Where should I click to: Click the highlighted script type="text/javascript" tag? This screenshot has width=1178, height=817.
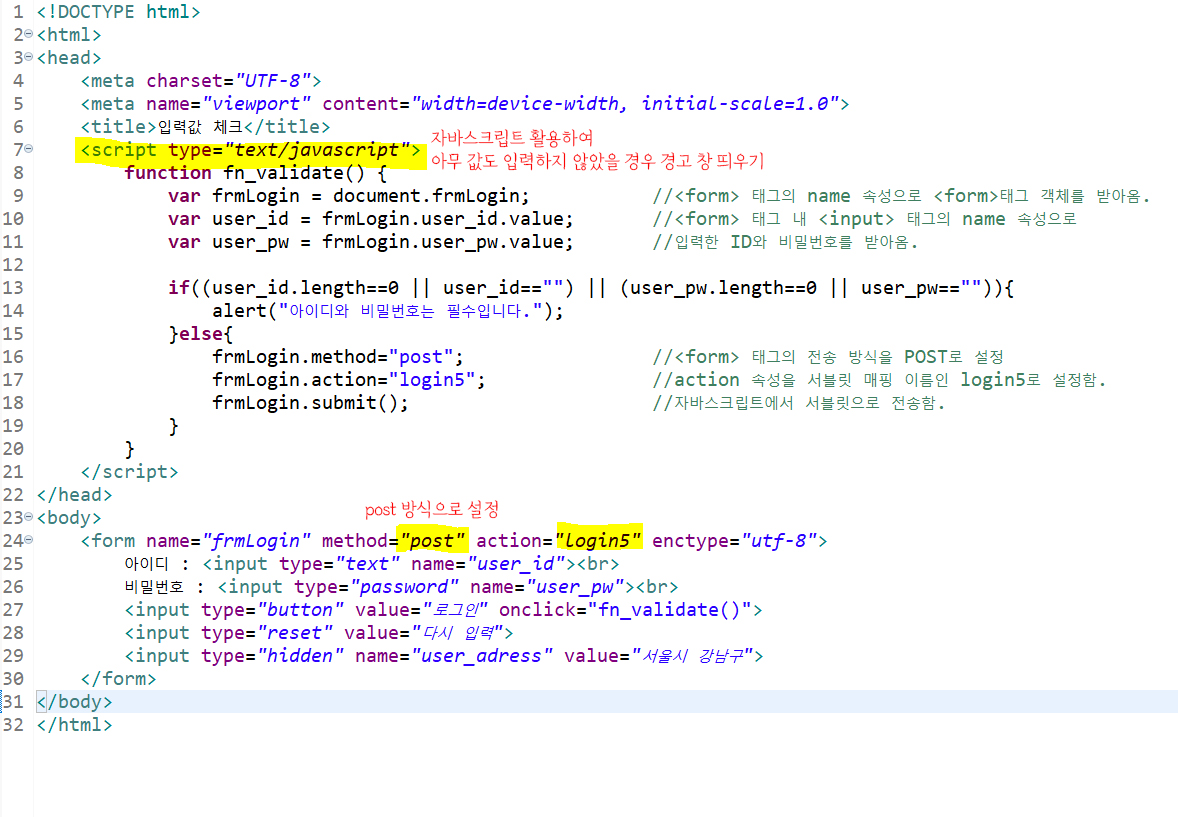[x=250, y=150]
